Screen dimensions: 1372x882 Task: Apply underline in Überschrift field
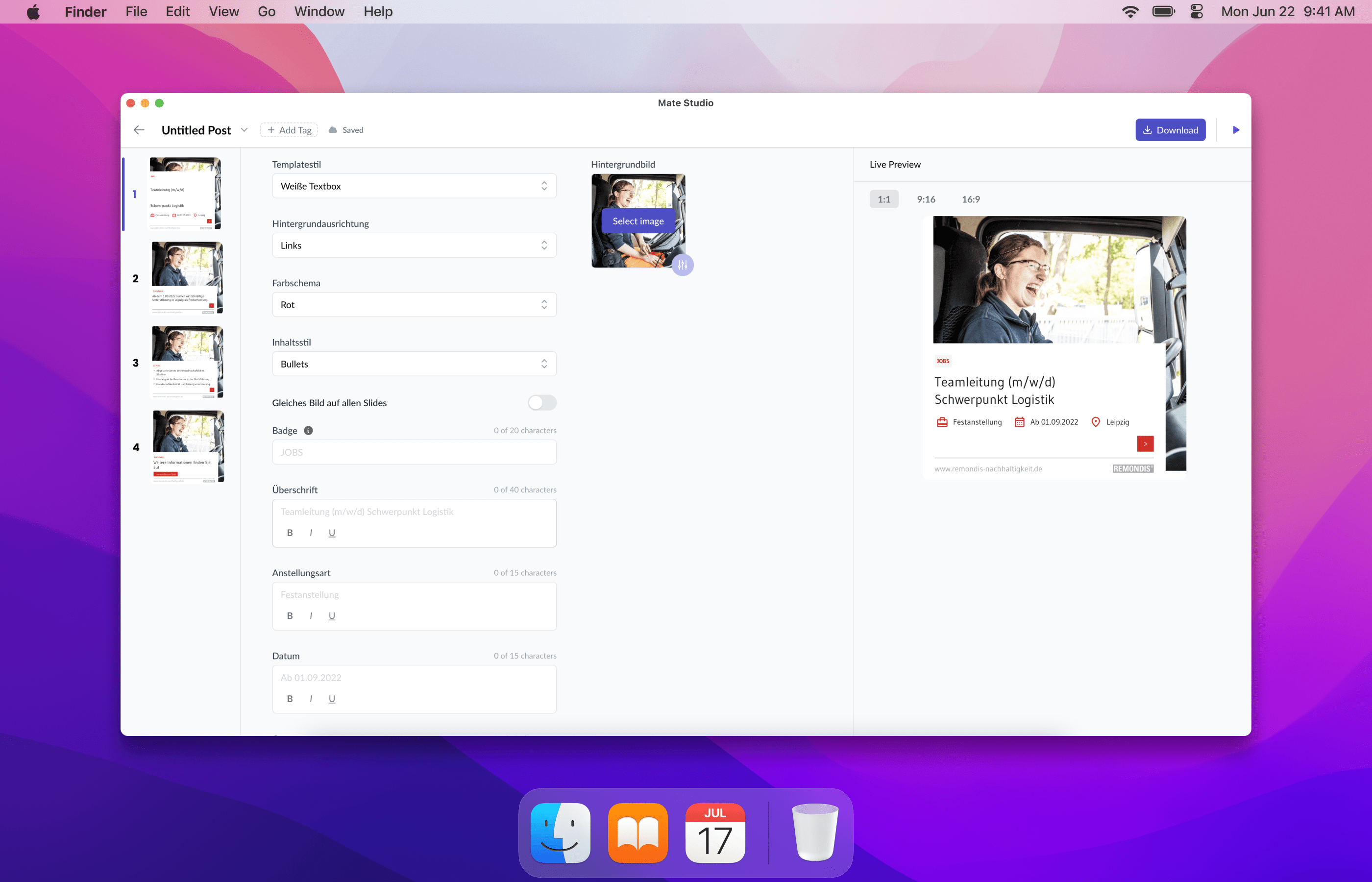pos(332,533)
